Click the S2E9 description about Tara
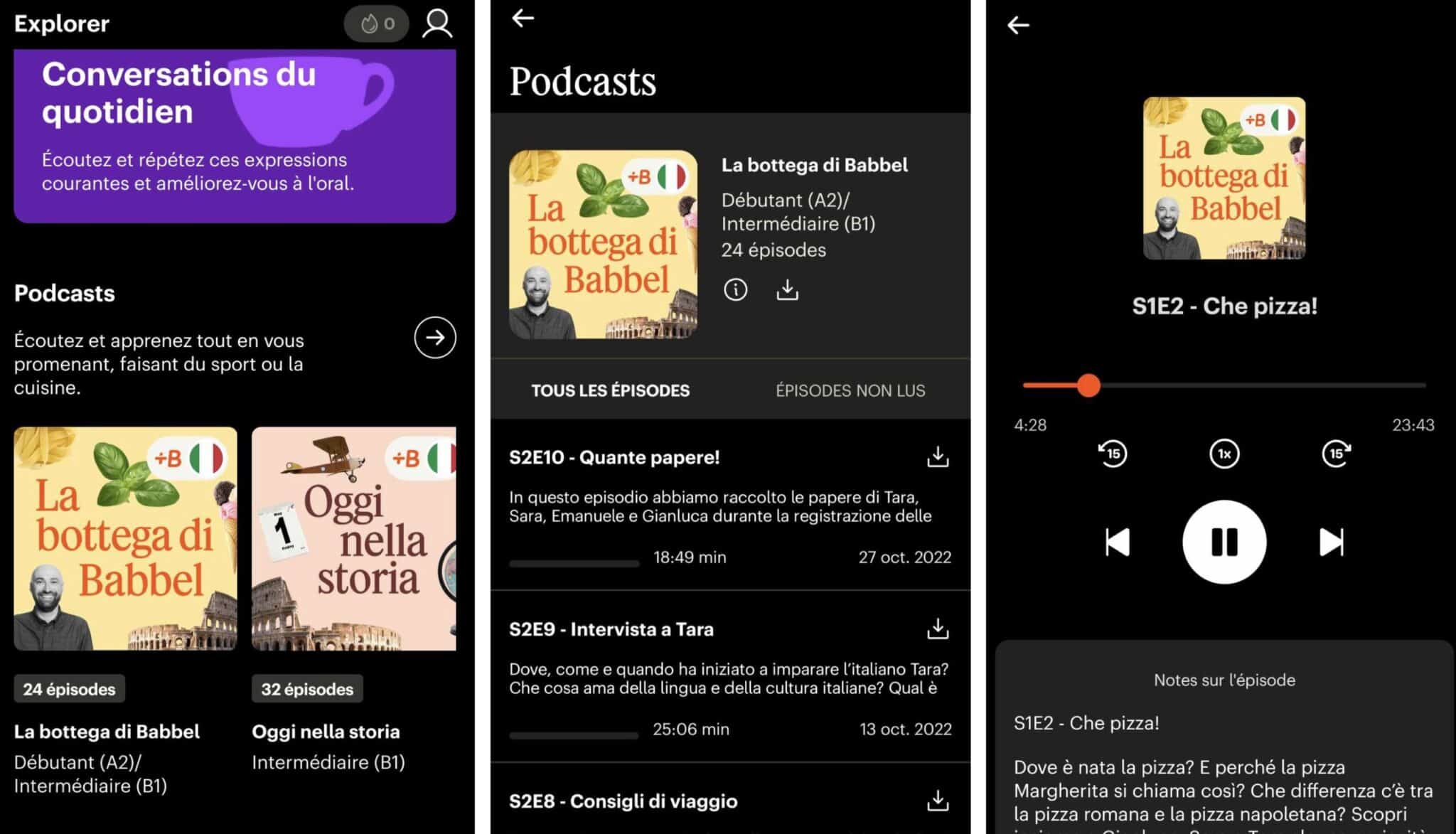The image size is (1456, 834). point(729,678)
